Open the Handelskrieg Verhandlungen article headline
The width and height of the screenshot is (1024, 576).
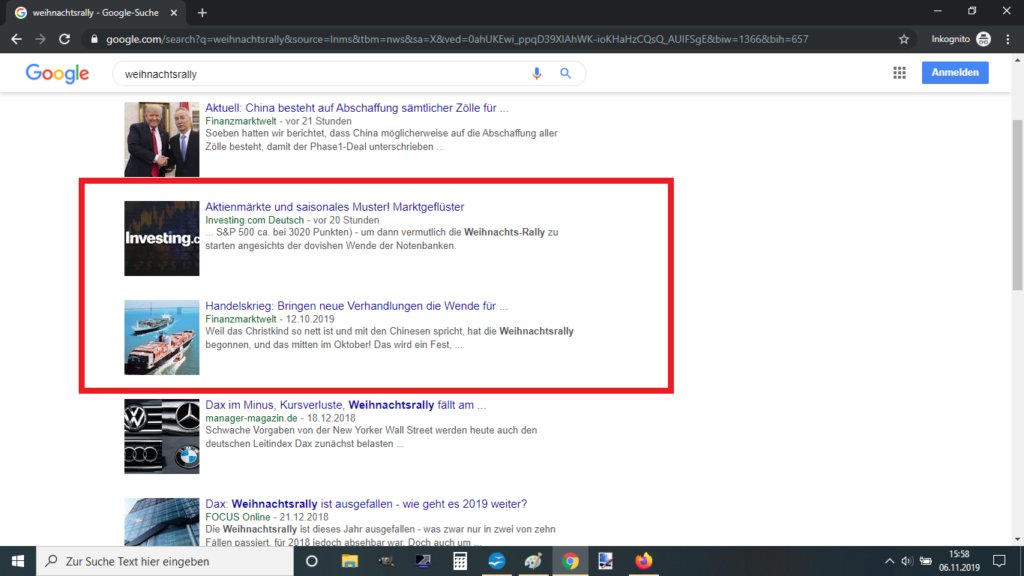pyautogui.click(x=357, y=306)
